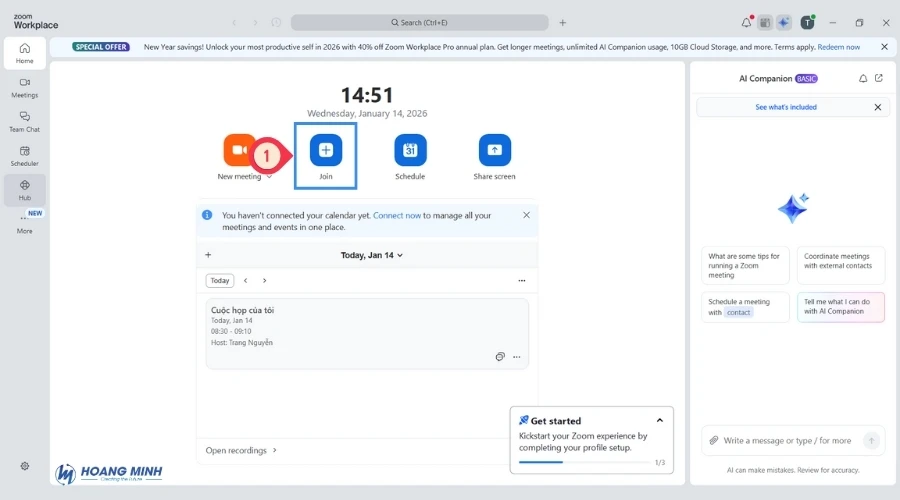Go to previous day arrow

(246, 281)
